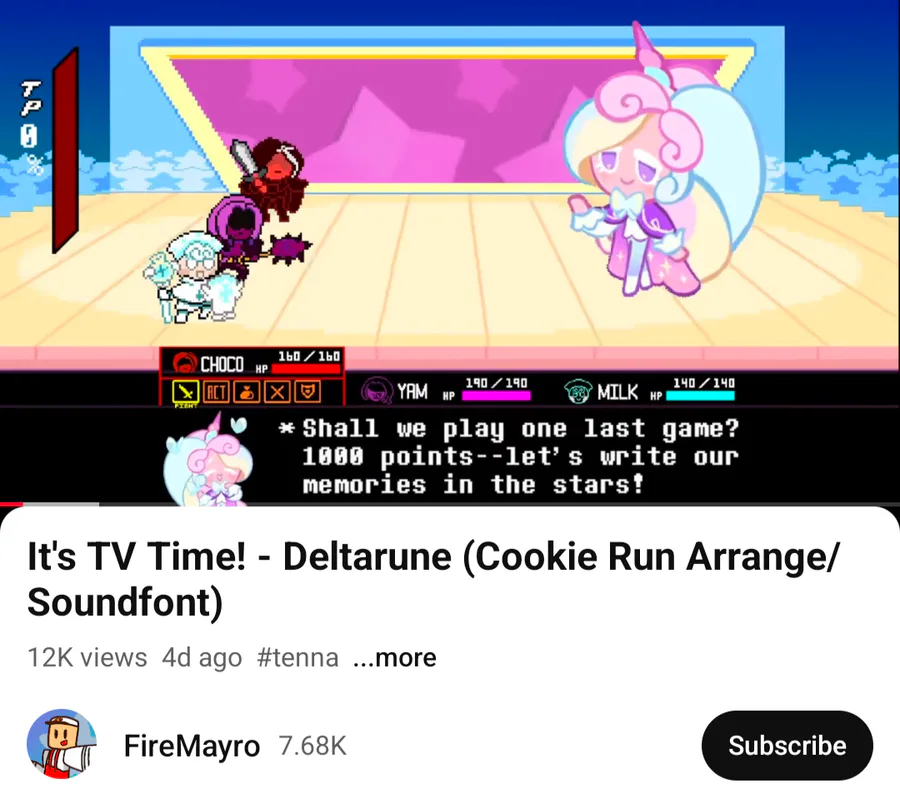Screen dimensions: 900x799
Task: Open FireMayro channel avatar
Action: pyautogui.click(x=61, y=744)
